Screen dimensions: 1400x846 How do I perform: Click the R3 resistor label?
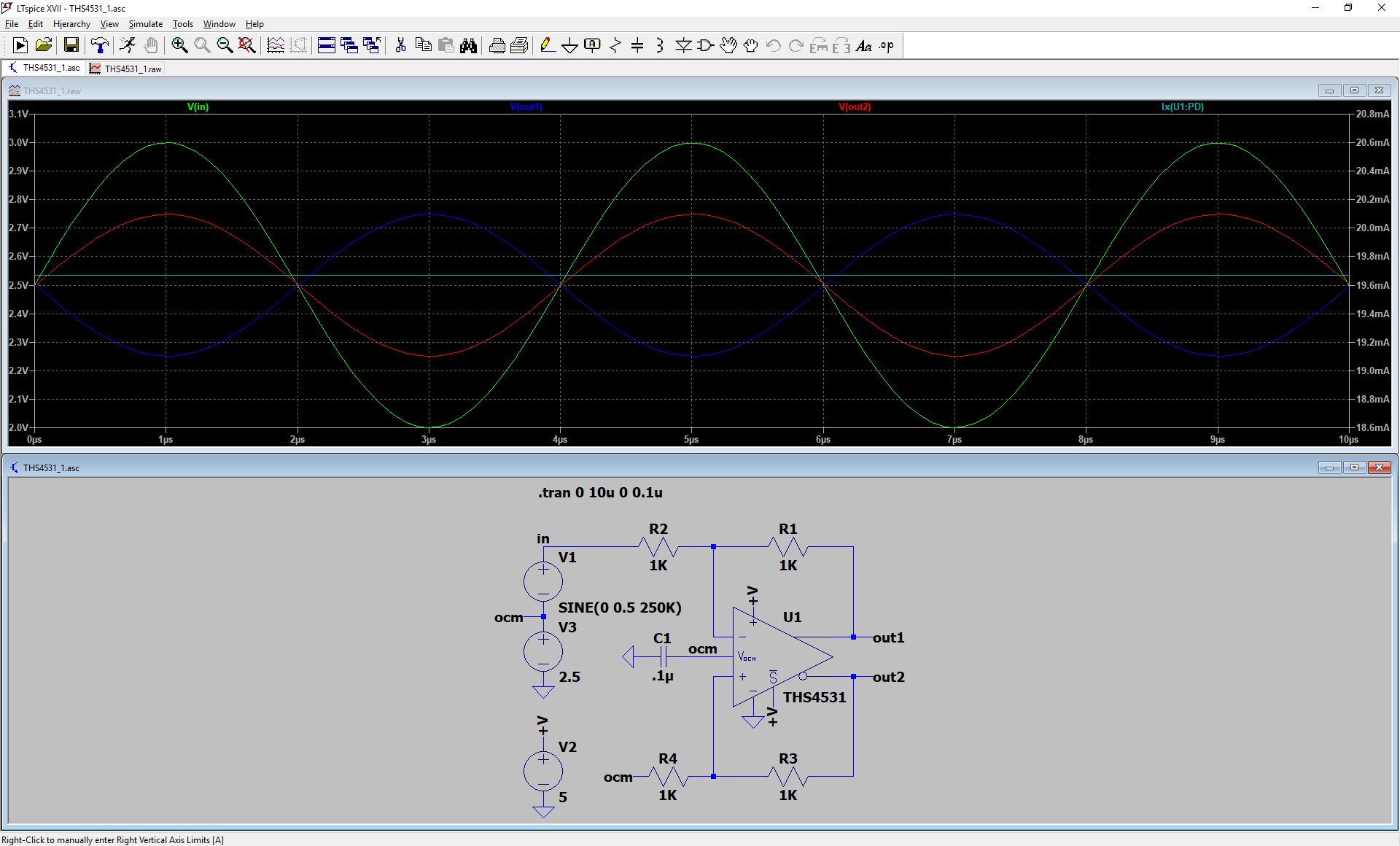pyautogui.click(x=788, y=758)
